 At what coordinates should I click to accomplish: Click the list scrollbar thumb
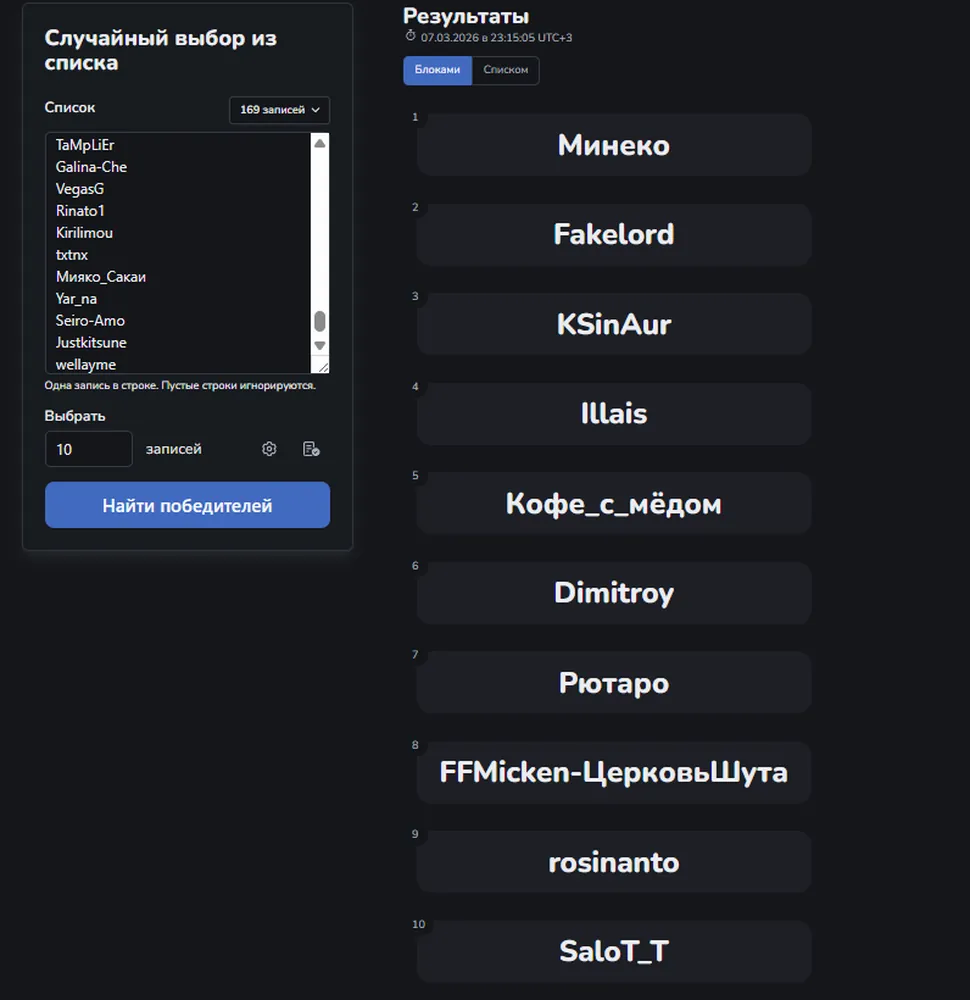pyautogui.click(x=320, y=321)
